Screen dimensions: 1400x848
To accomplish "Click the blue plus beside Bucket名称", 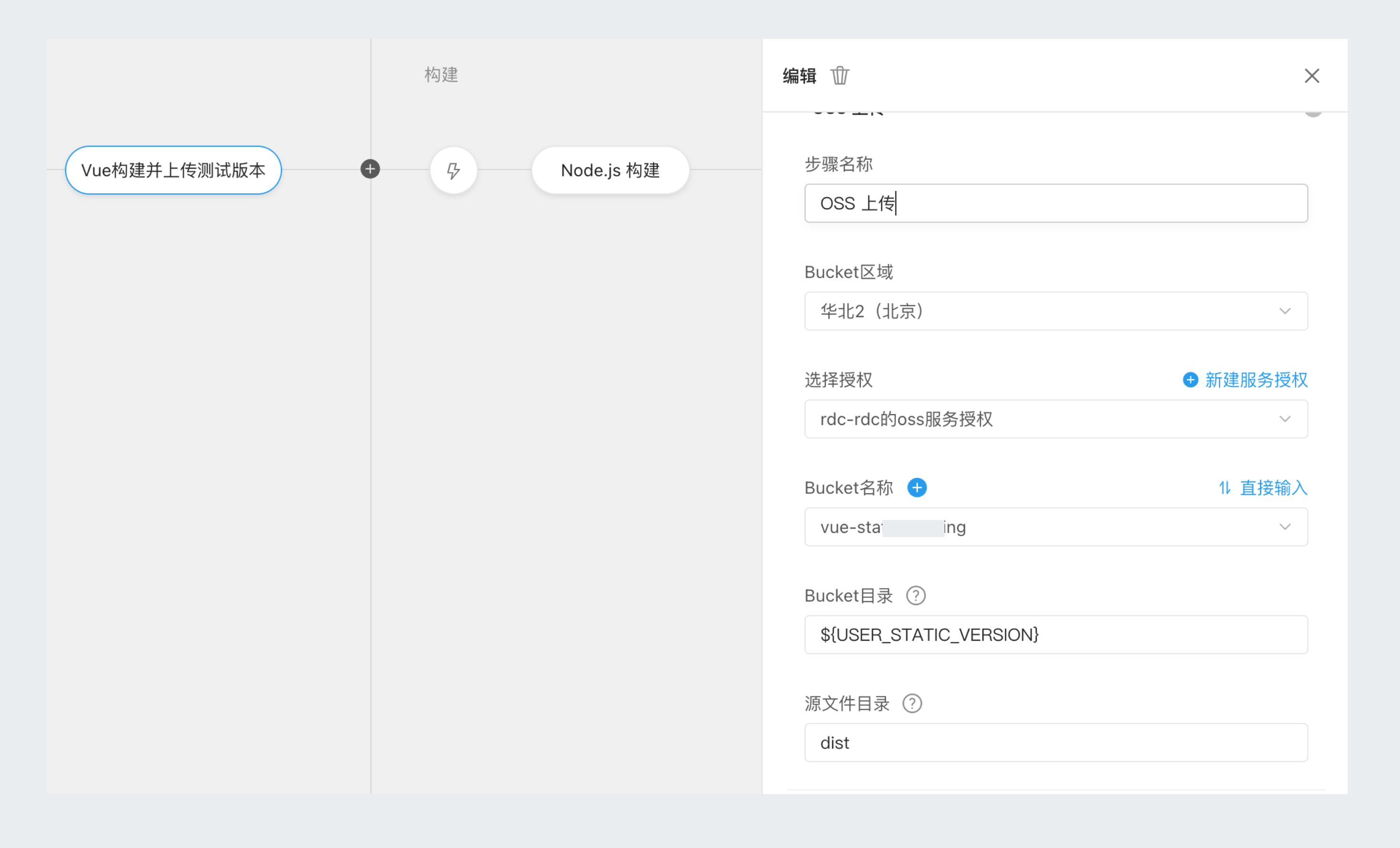I will 916,487.
